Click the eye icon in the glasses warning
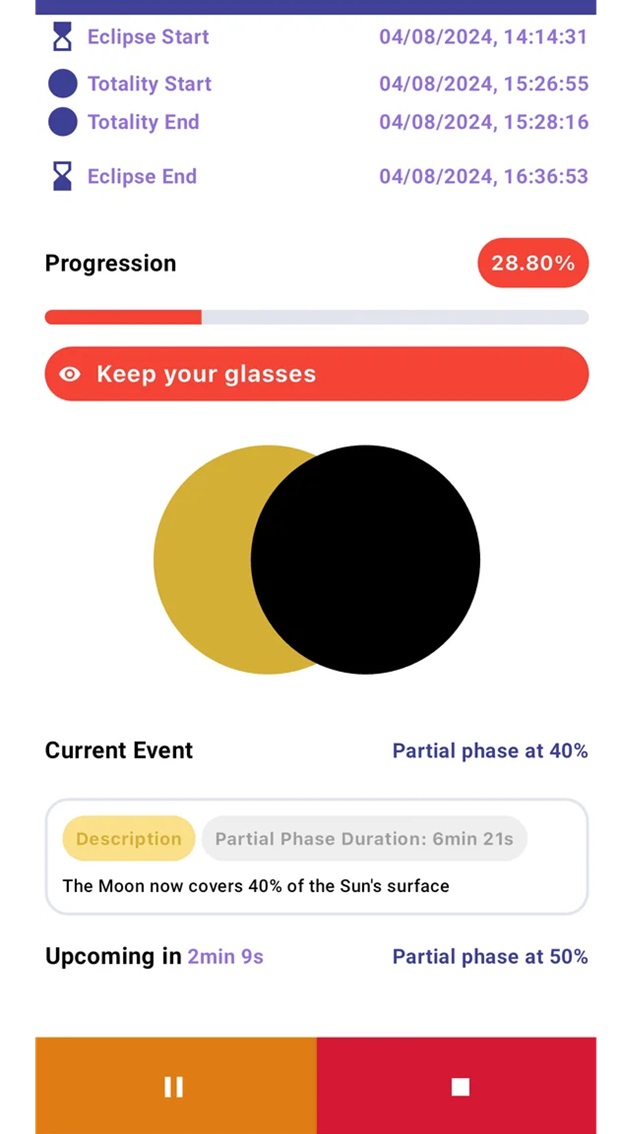 tap(70, 374)
